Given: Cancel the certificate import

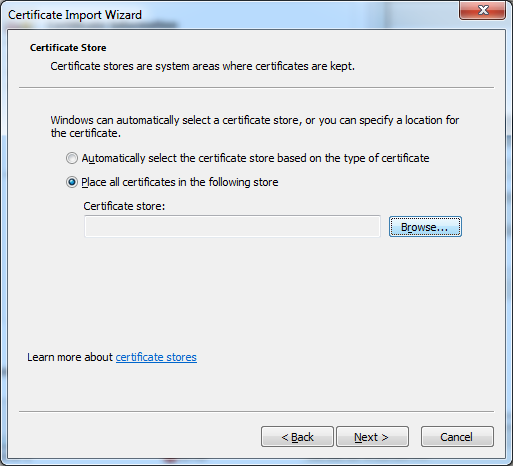Looking at the screenshot, I should coord(457,437).
